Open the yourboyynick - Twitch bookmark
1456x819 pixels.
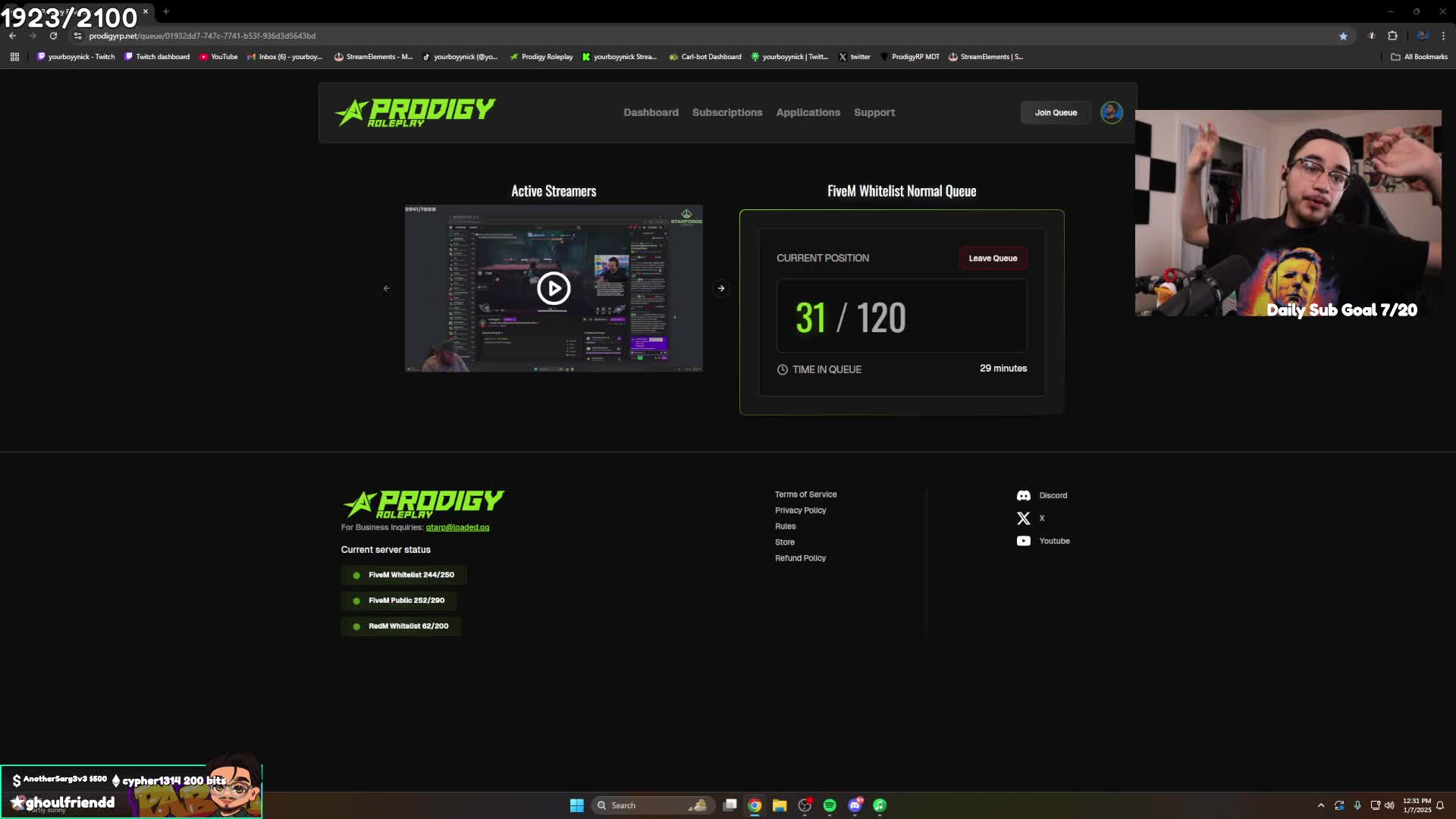click(x=76, y=57)
